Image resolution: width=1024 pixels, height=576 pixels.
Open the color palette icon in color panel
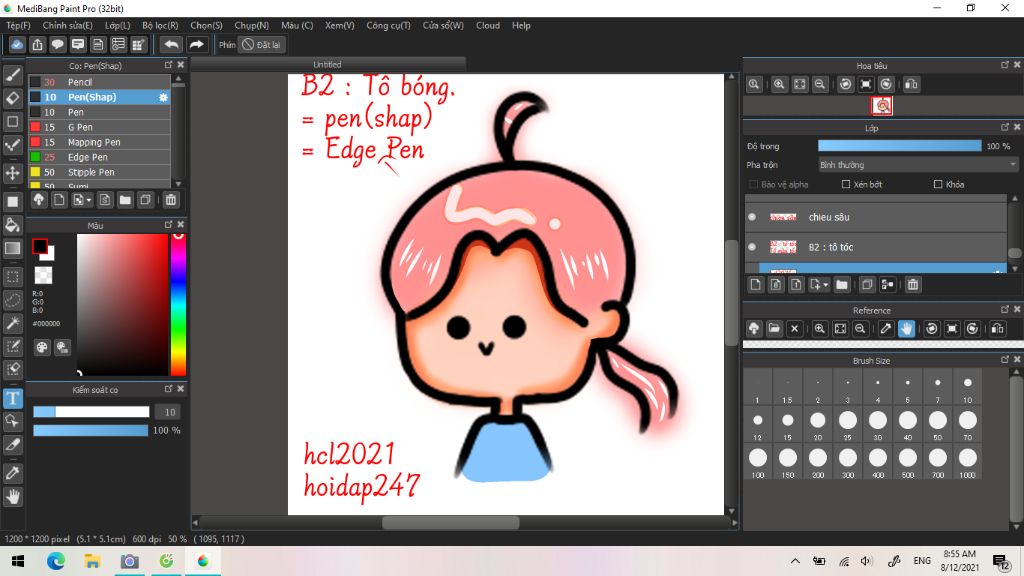[x=42, y=347]
